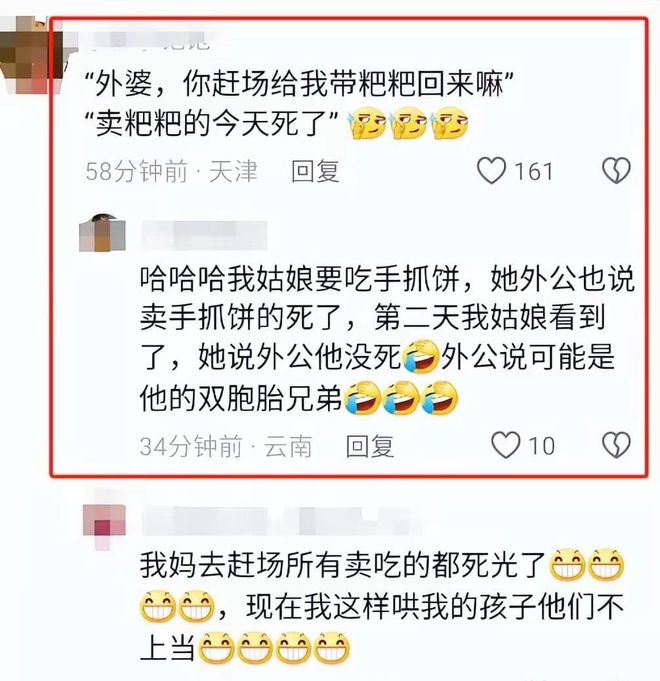Tap the reply text about 双胞胎兄弟

click(x=386, y=339)
